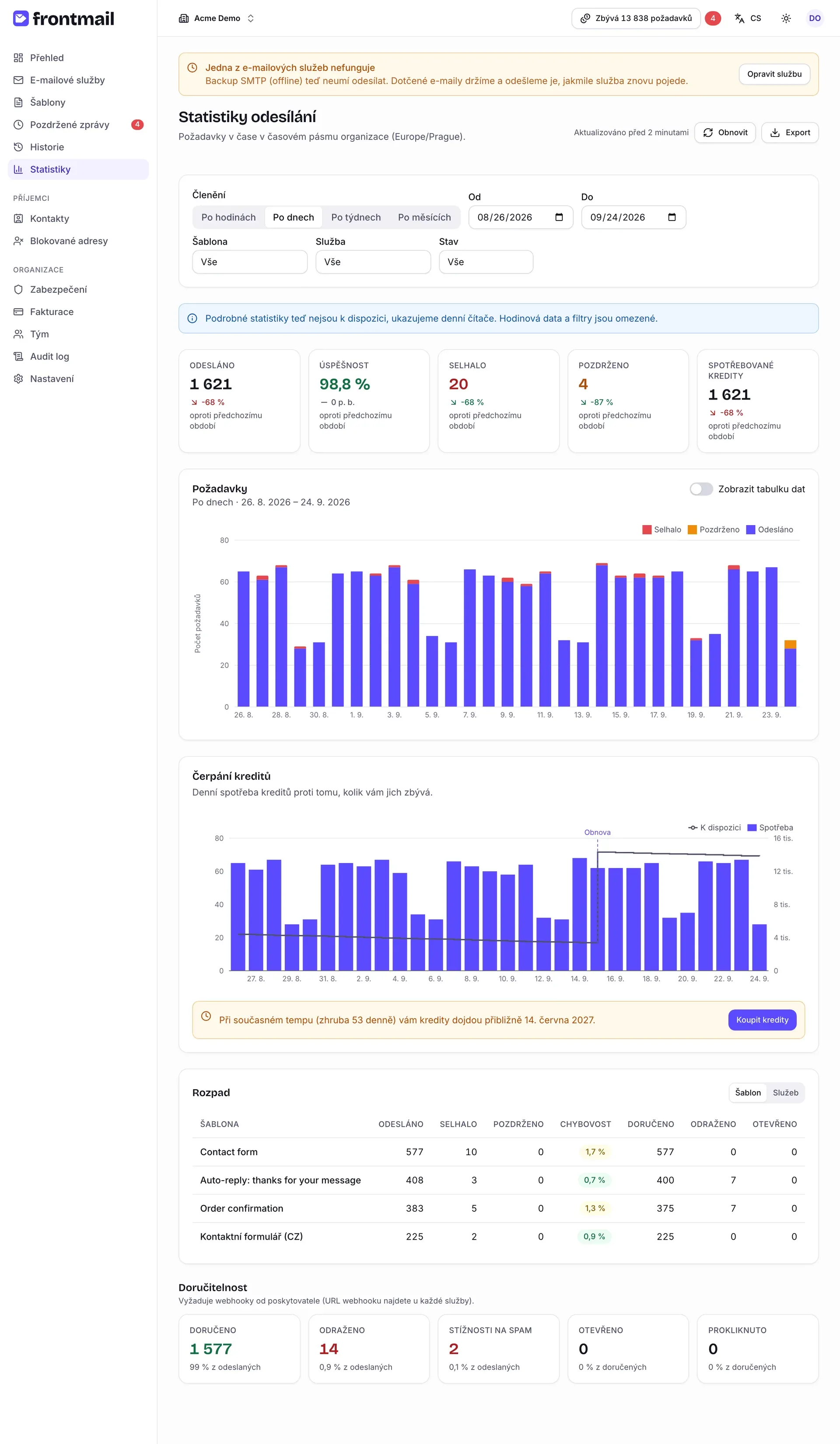Click the Audit log icon

pyautogui.click(x=18, y=357)
